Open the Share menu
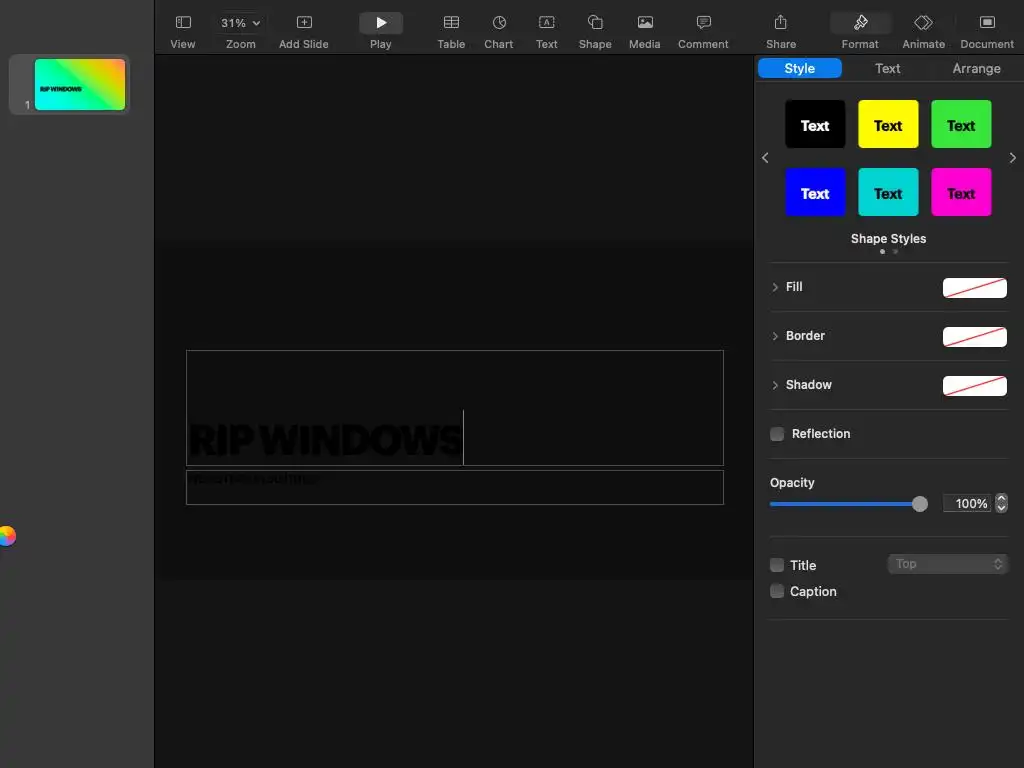 tap(781, 32)
